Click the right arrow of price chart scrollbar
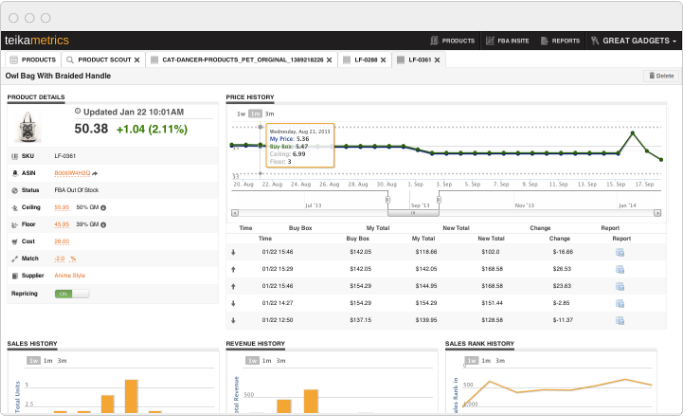 [659, 211]
